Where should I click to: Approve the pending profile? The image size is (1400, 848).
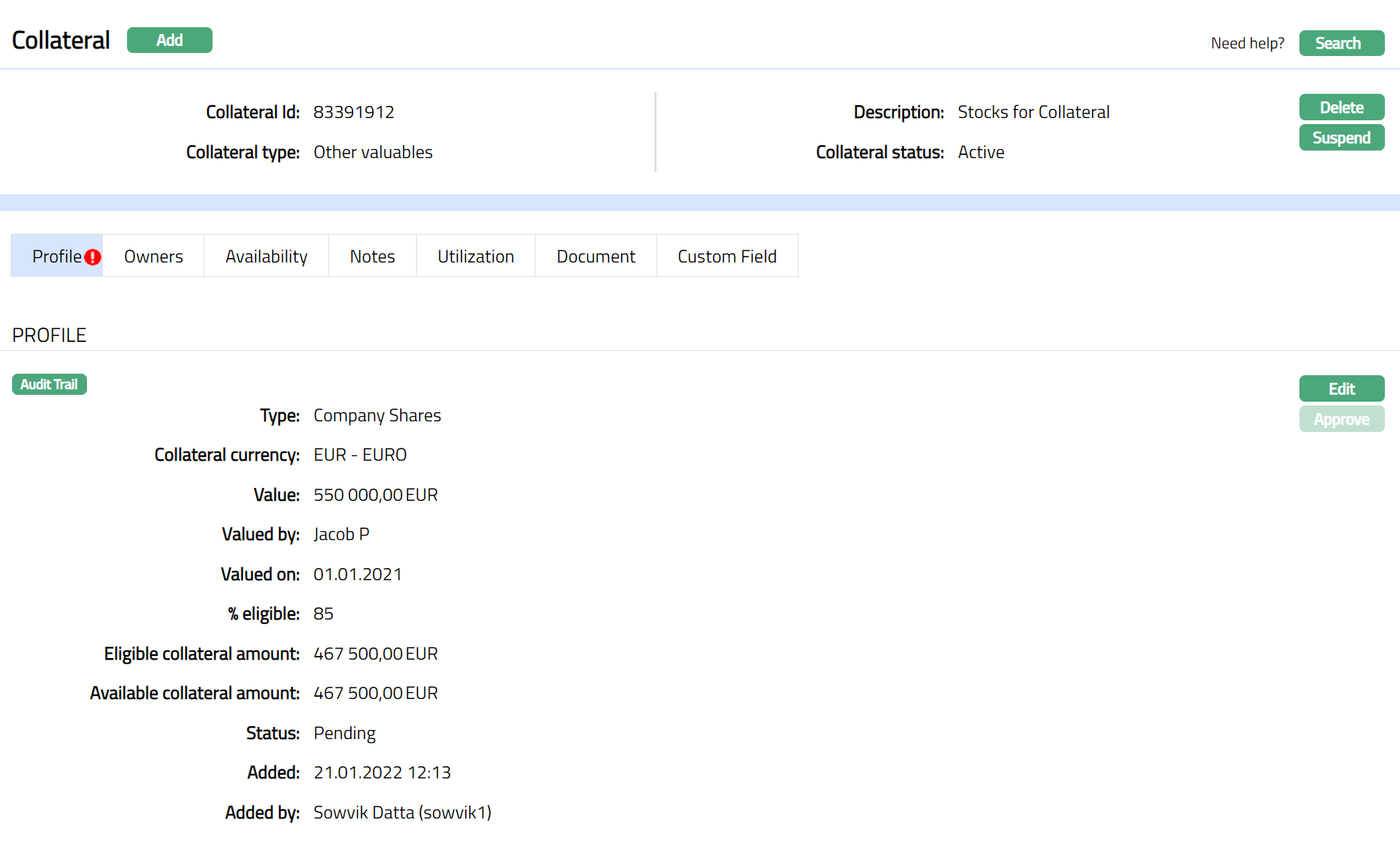pyautogui.click(x=1341, y=419)
